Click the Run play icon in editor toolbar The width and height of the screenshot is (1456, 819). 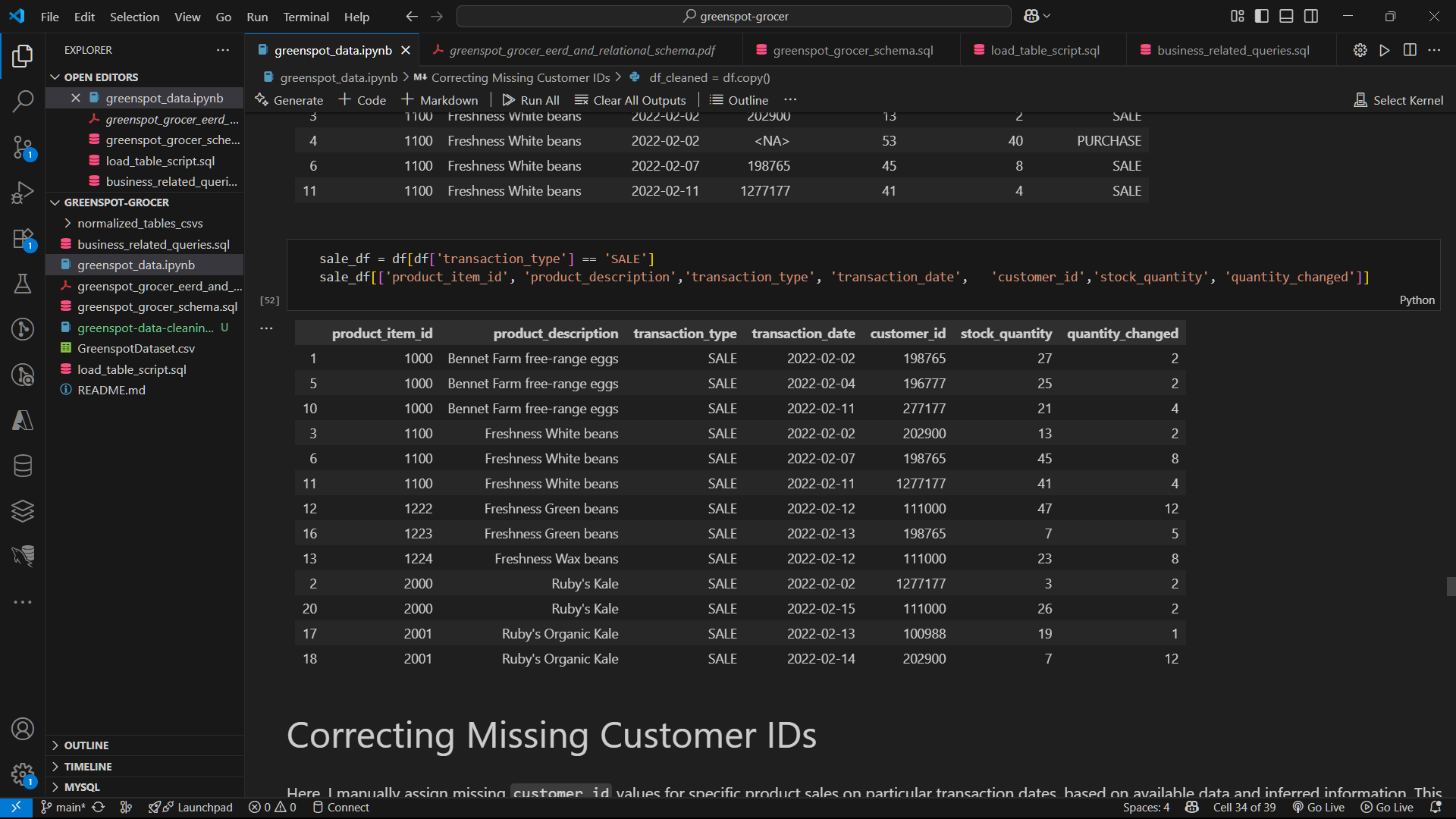coord(1385,50)
